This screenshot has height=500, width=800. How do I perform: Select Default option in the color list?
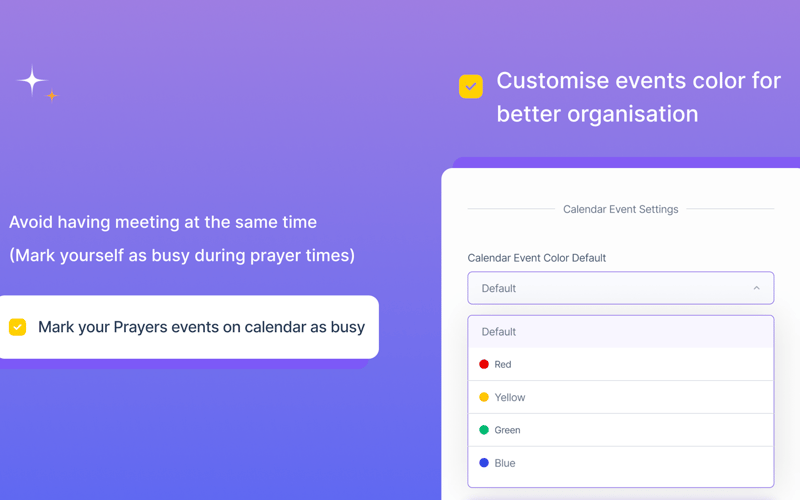pos(620,332)
